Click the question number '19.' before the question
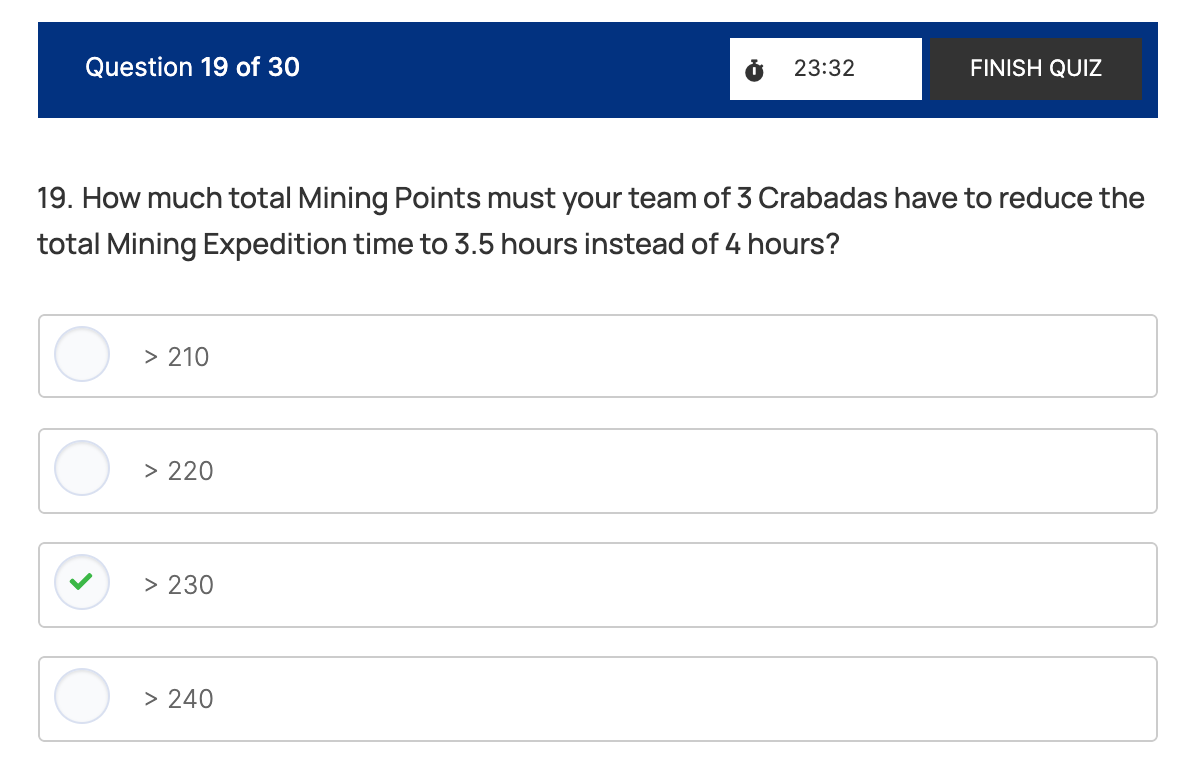 coord(55,199)
